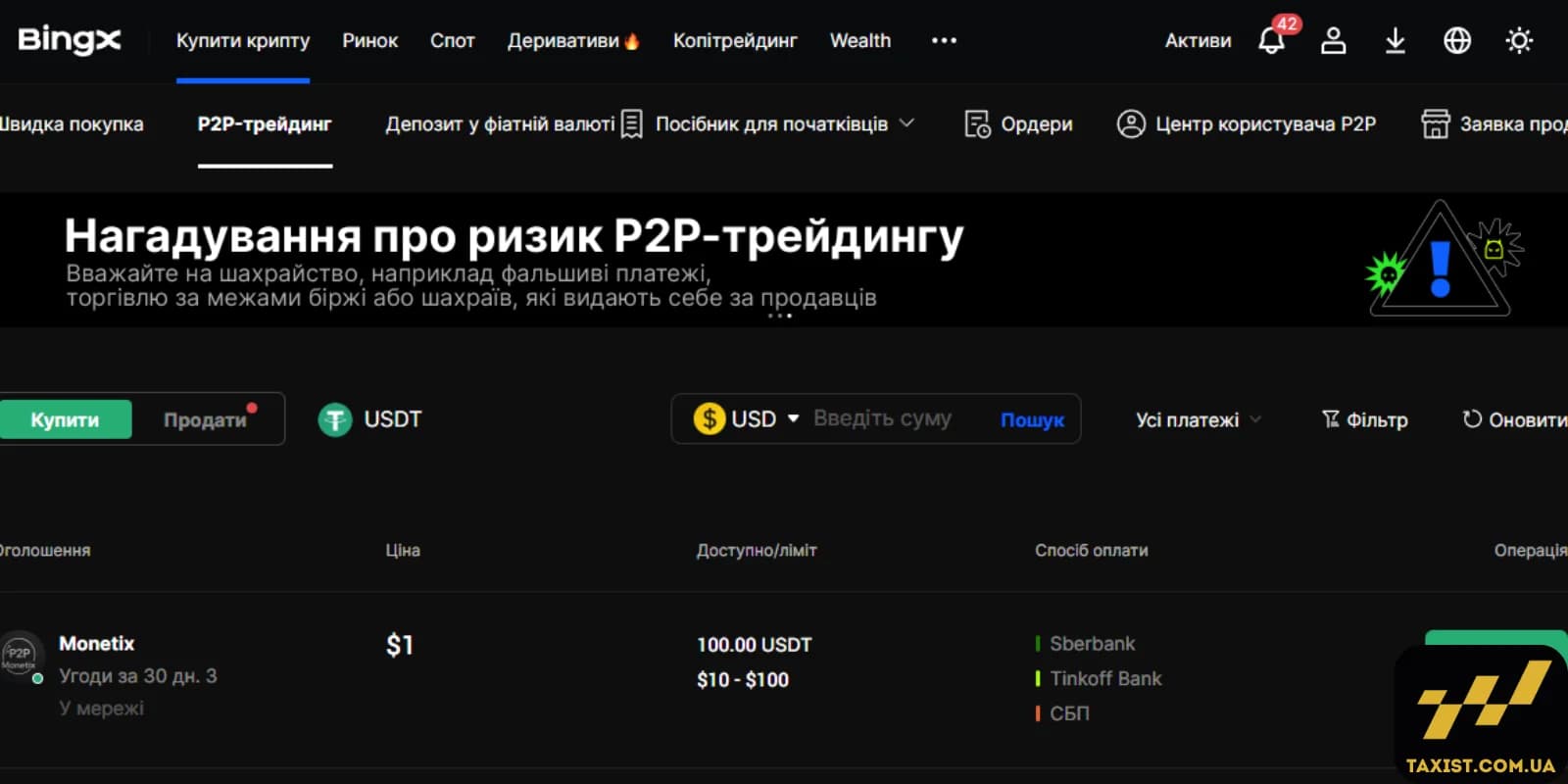The height and width of the screenshot is (784, 1568).
Task: Open Центр користувача P2P link
Action: 1265,124
